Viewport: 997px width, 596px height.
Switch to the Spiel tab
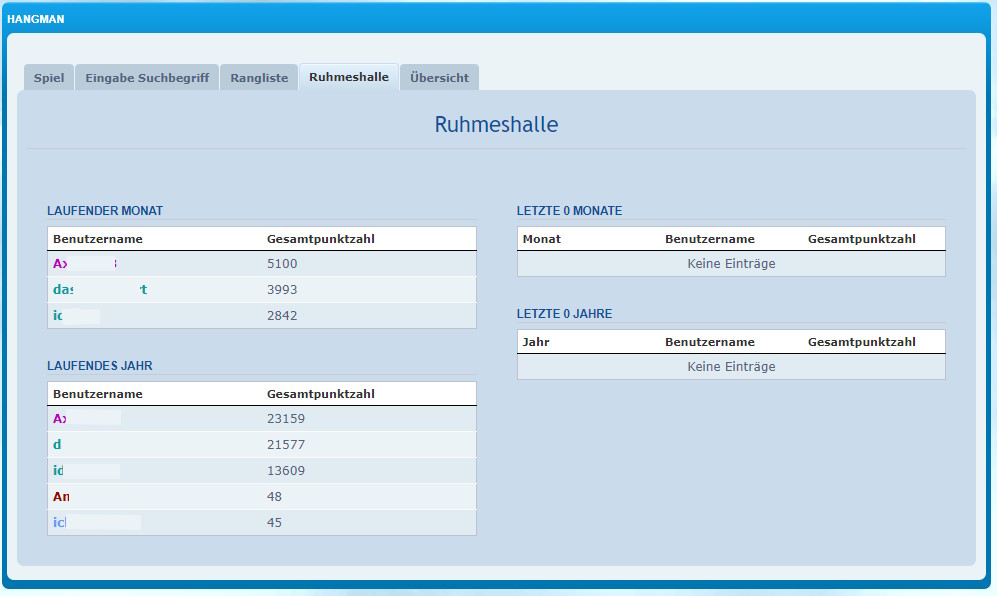point(49,78)
